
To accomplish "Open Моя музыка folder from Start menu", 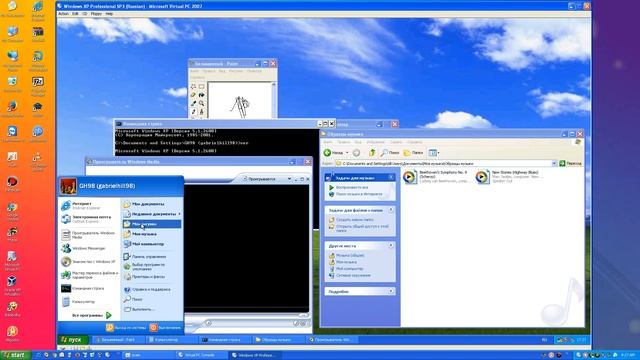I will click(x=152, y=234).
